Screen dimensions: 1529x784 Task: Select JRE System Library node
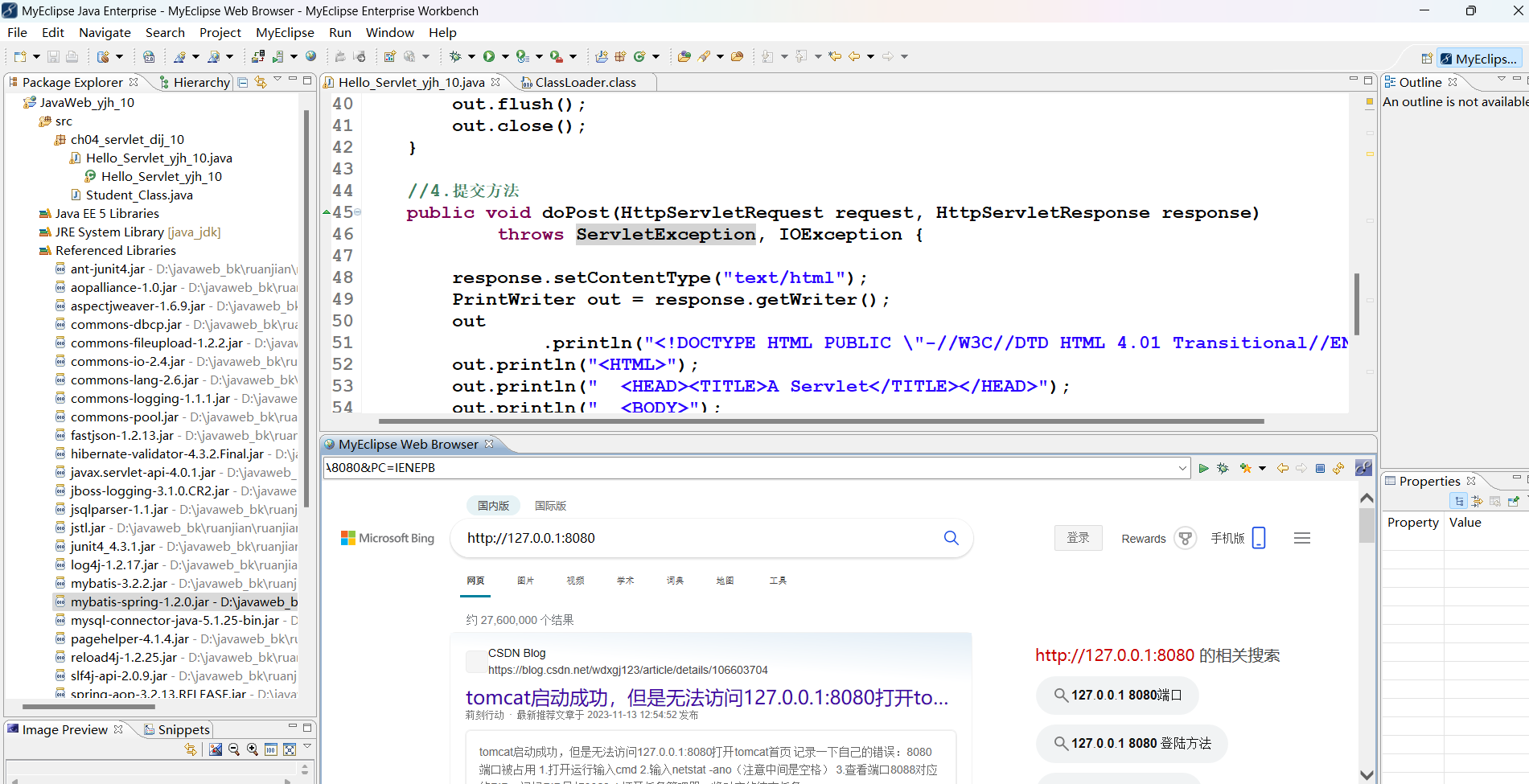[129, 232]
